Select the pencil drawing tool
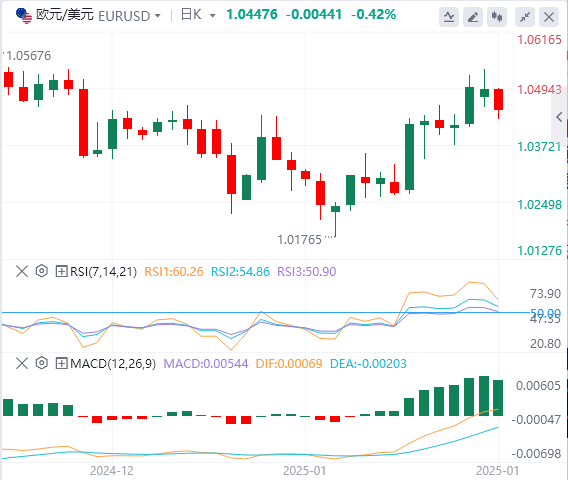Image resolution: width=568 pixels, height=480 pixels. click(x=473, y=17)
